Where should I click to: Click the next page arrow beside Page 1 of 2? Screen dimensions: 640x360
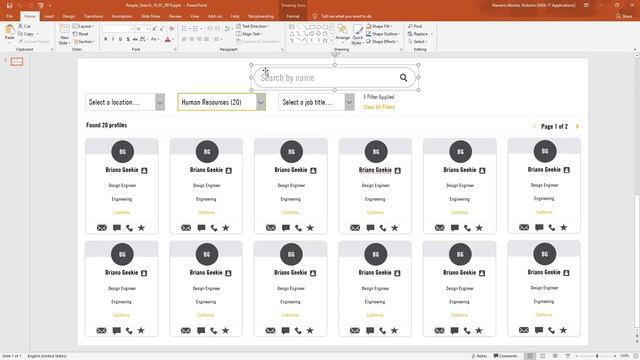click(577, 127)
